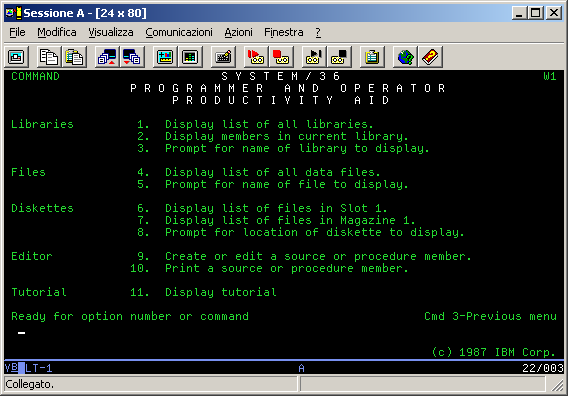Open the Modifica menu
568x396 pixels.
57,33
